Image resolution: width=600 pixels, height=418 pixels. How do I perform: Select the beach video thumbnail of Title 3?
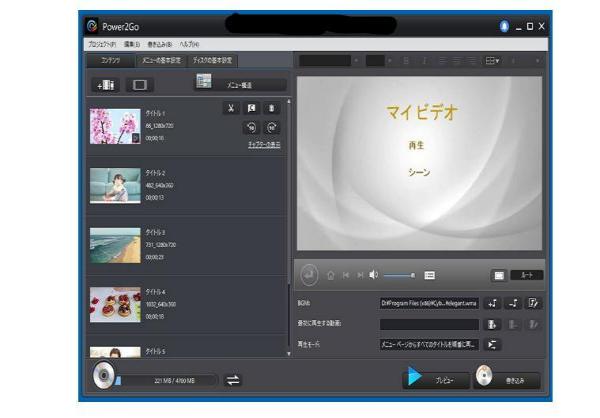click(115, 244)
